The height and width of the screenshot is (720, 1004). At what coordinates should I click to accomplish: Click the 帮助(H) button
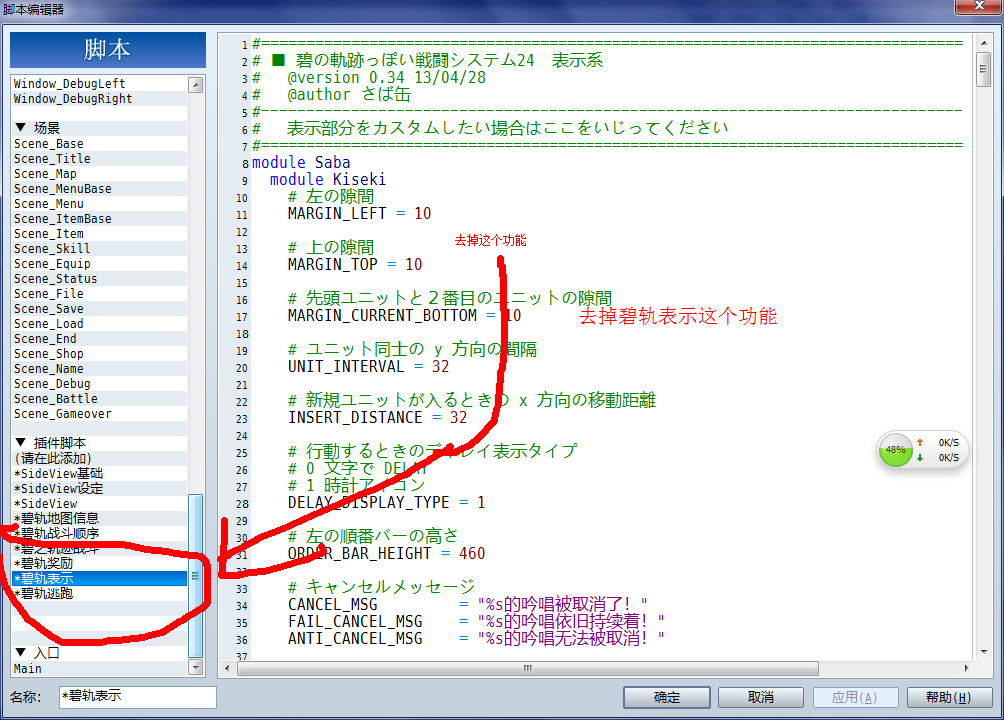[x=949, y=697]
